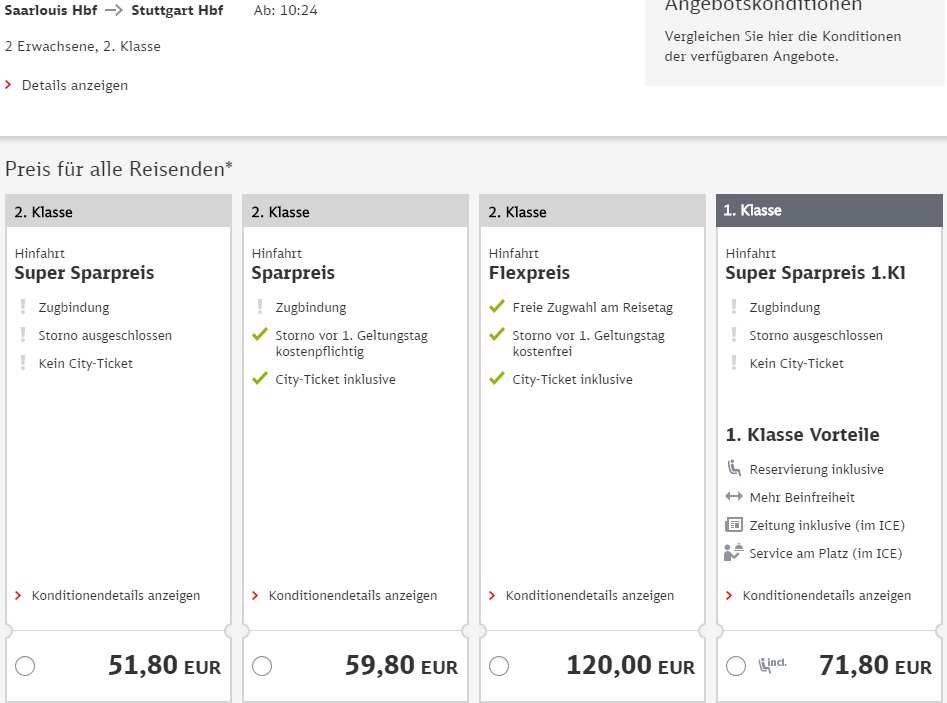
Task: Click 'Service am Platz (im ICE)' benefit text
Action: (x=826, y=553)
